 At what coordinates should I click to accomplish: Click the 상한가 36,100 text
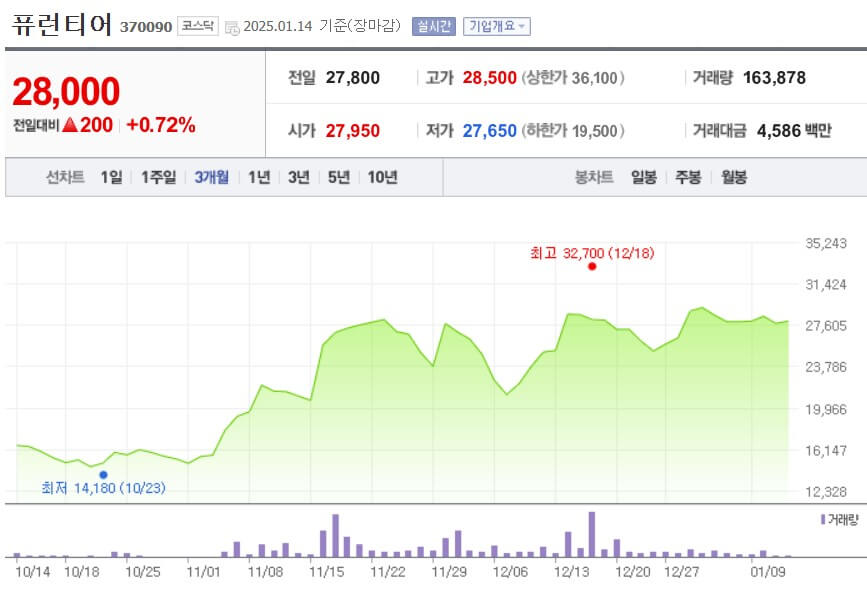573,78
